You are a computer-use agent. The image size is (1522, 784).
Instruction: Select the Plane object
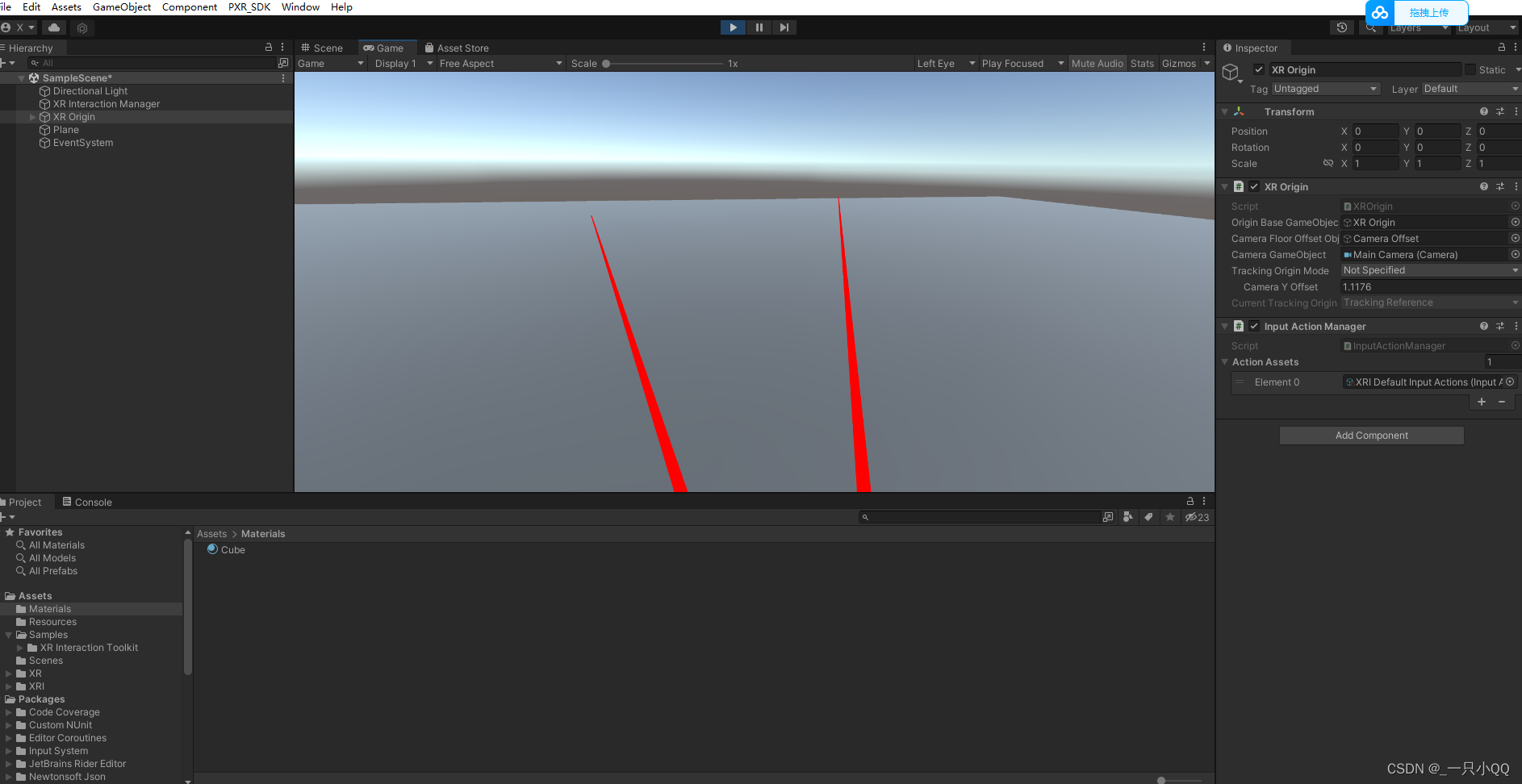(x=65, y=130)
